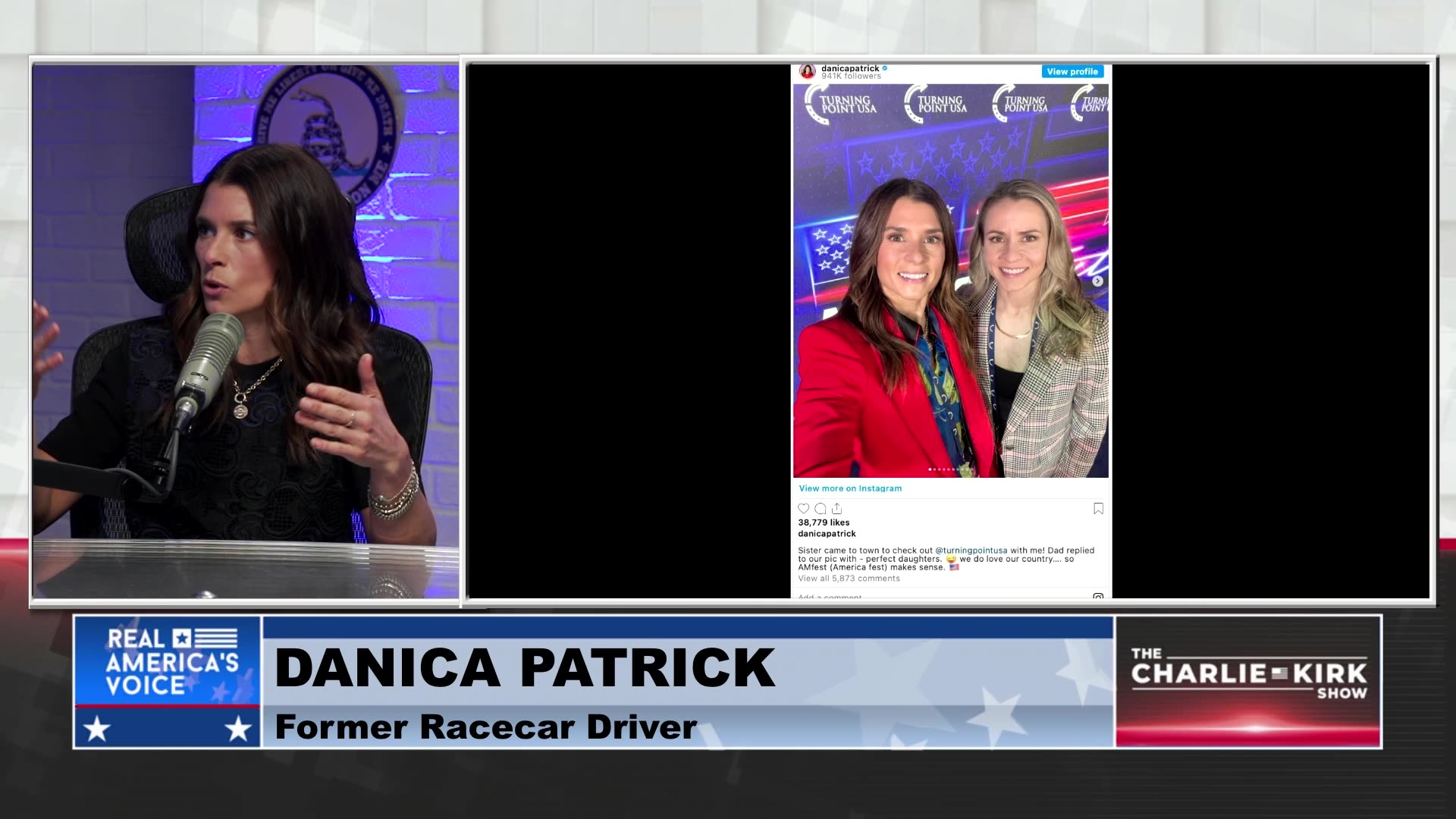The width and height of the screenshot is (1456, 819).
Task: Open Danica Patrick's circular profile avatar
Action: [808, 71]
